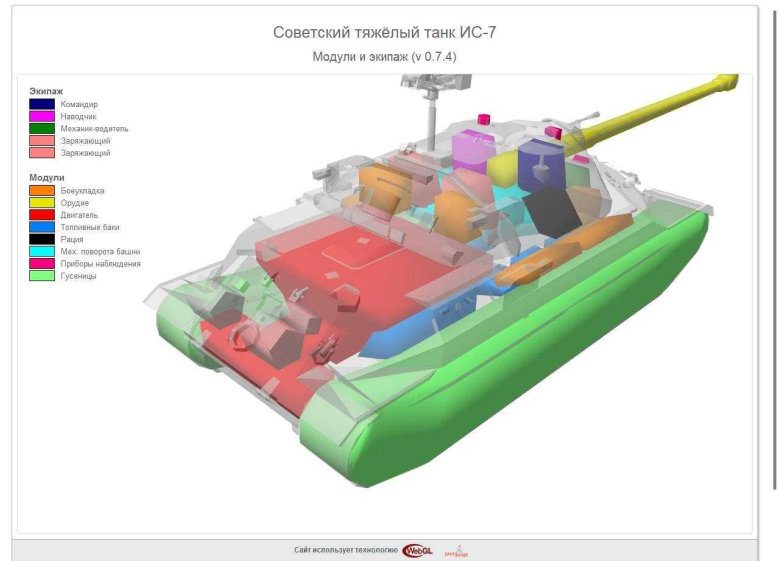Viewport: 780px width, 561px height.
Task: Select the magenta Наводчик swatch
Action: [42, 116]
